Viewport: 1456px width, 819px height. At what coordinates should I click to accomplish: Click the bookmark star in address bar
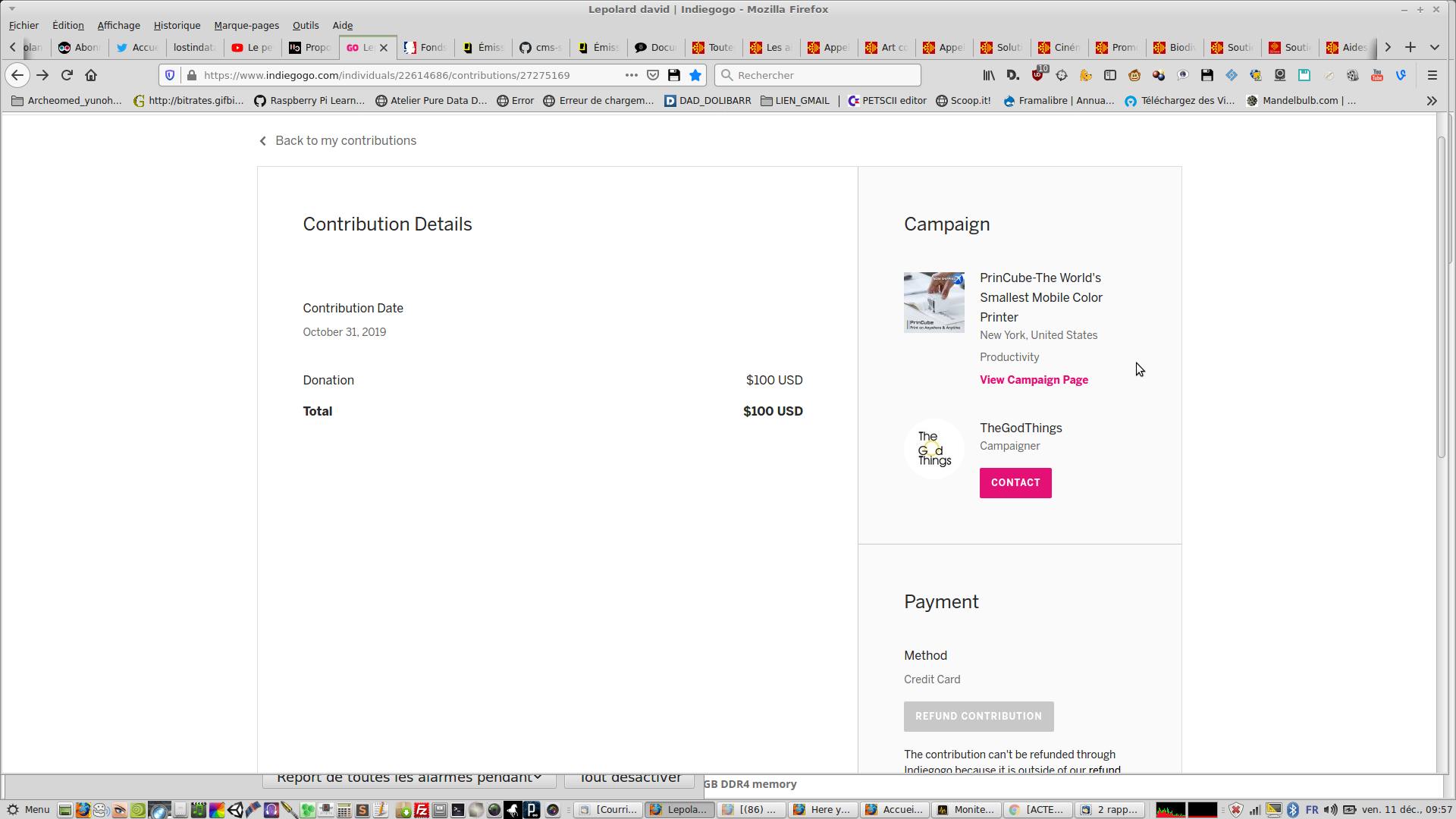click(695, 75)
